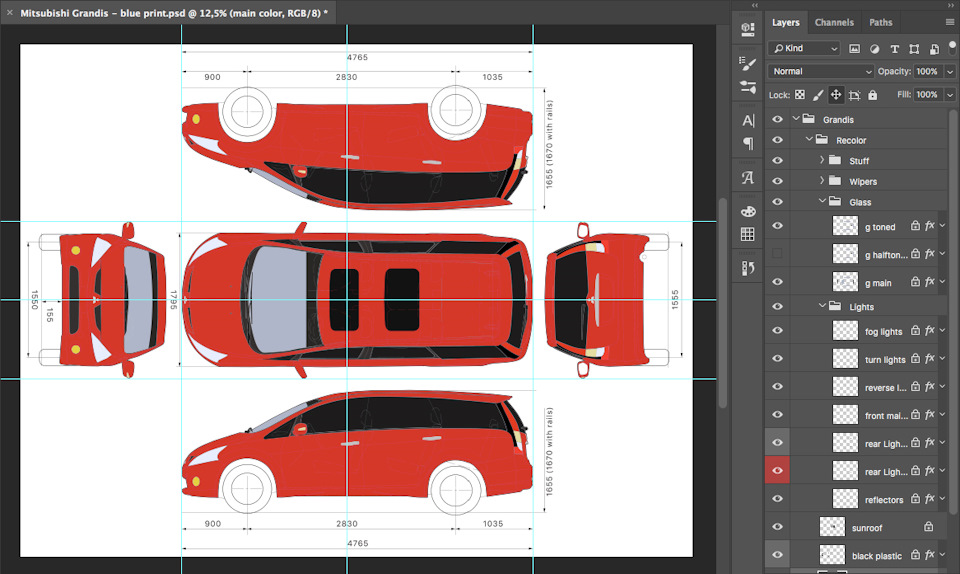Click the fx icon on reflectors layer

tap(929, 499)
